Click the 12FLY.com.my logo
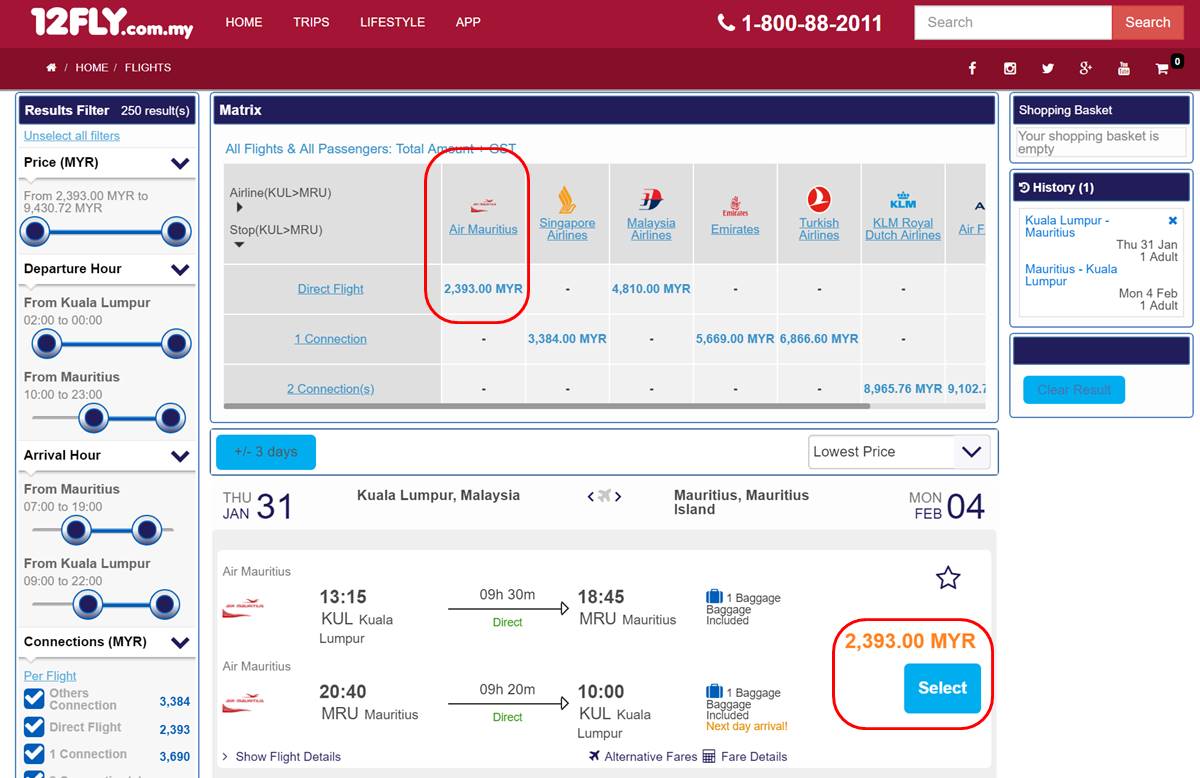1200x778 pixels. tap(112, 22)
